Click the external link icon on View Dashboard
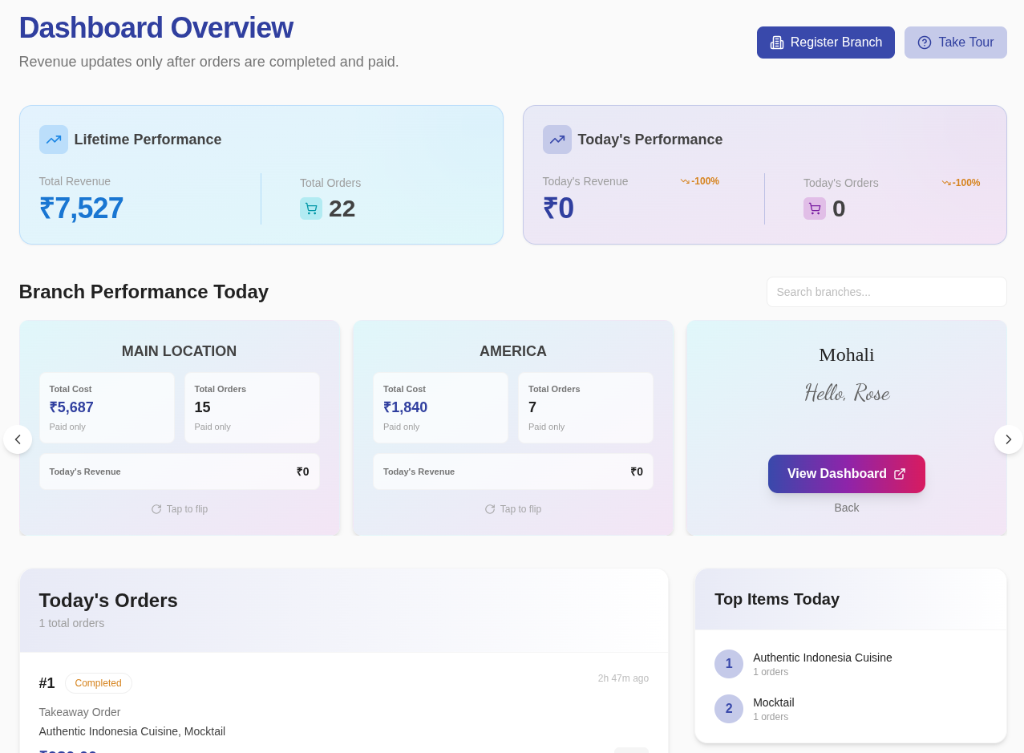The image size is (1024, 753). (899, 474)
